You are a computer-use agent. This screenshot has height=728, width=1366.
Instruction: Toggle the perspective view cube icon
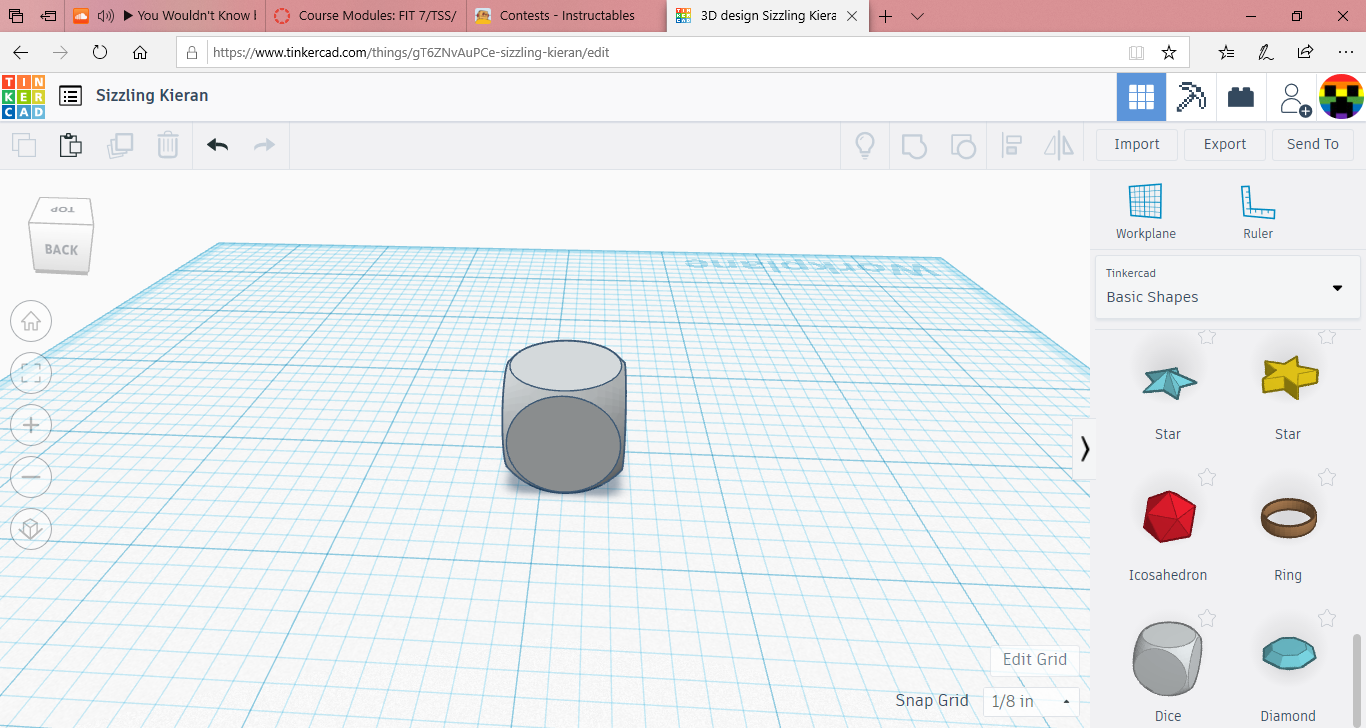click(x=31, y=529)
